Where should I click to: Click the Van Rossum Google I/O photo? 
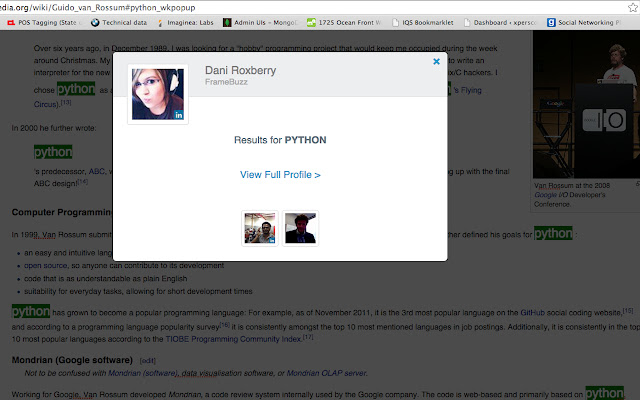click(x=586, y=104)
